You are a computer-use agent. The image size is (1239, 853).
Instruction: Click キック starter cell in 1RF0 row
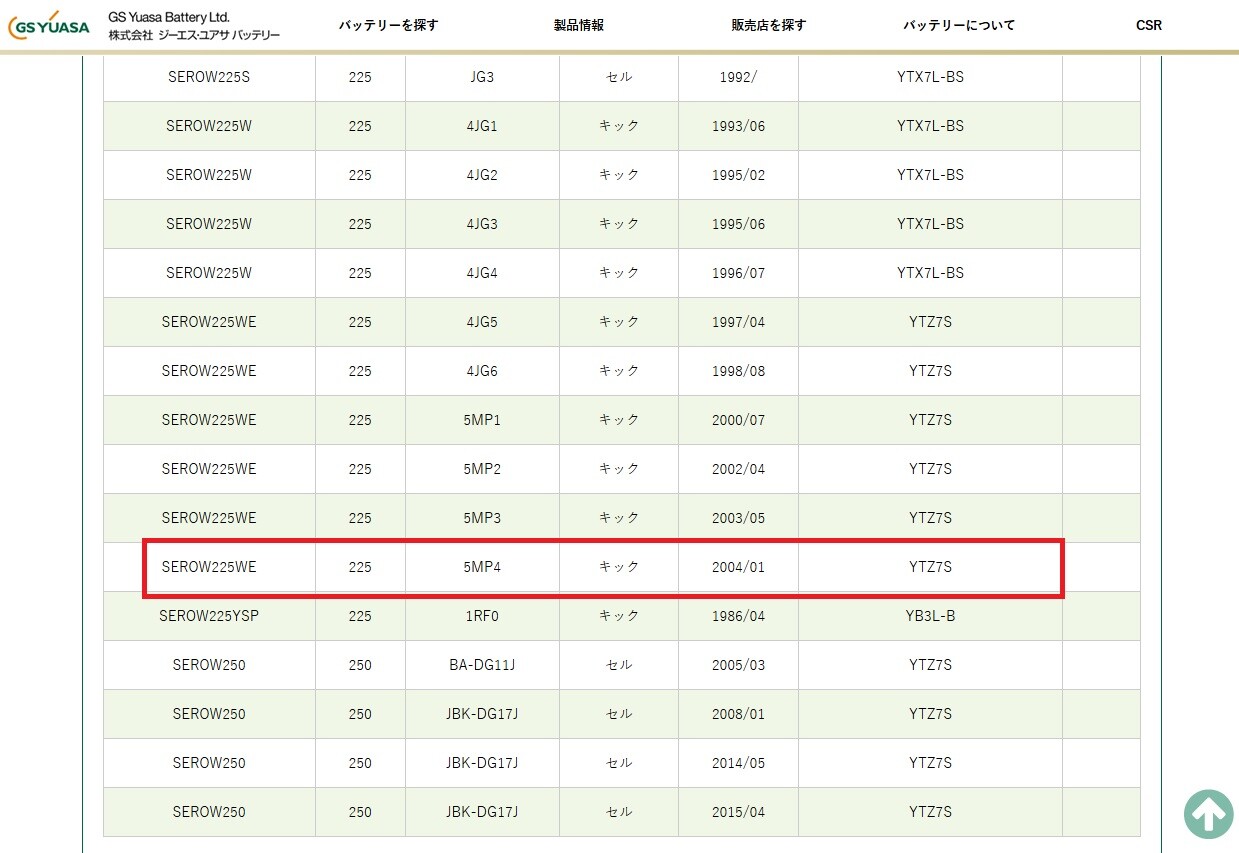619,616
